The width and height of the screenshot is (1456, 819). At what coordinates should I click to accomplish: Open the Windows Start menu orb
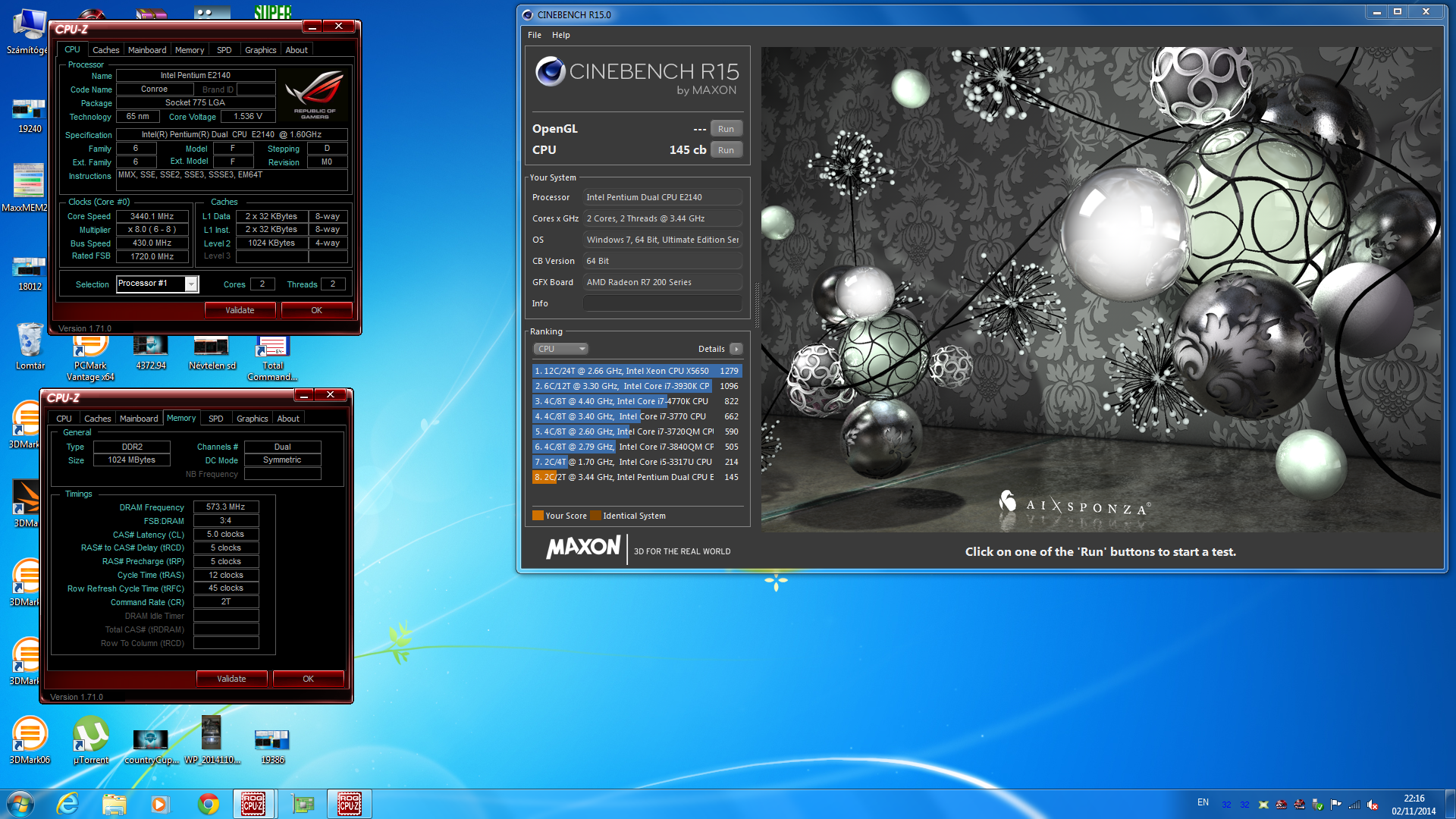pos(20,804)
